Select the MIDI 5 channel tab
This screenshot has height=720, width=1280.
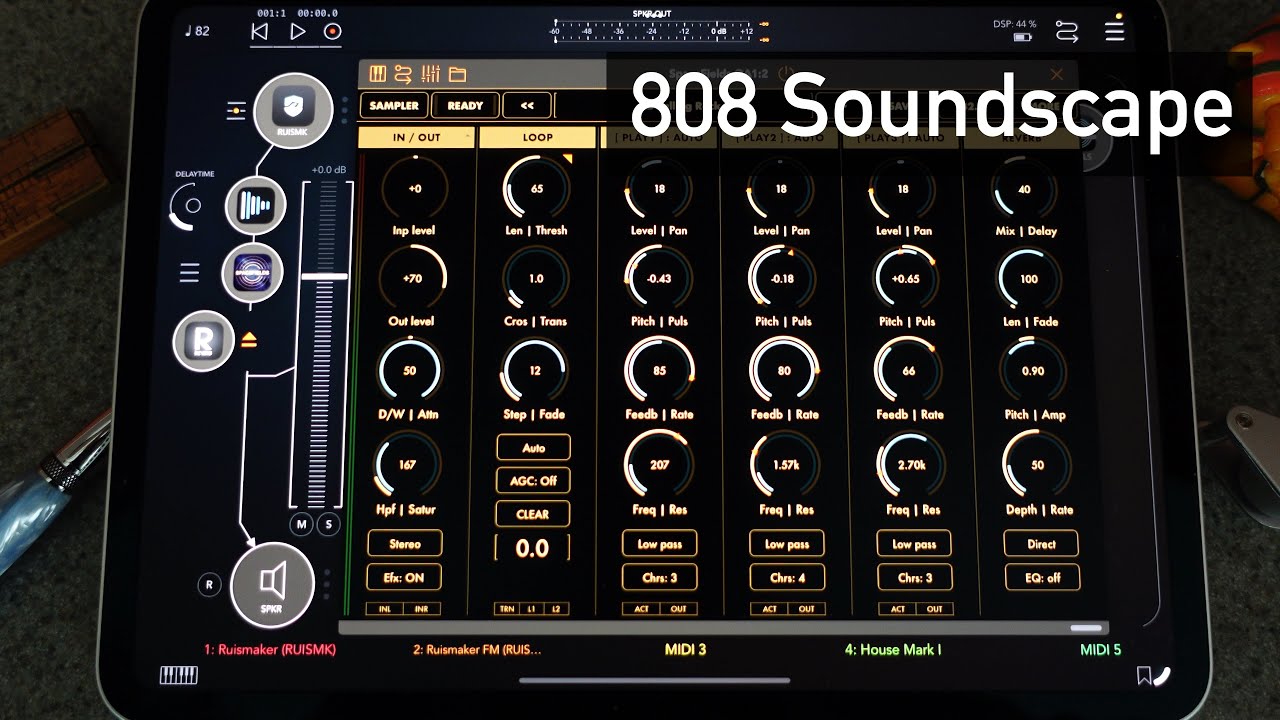(x=1100, y=650)
